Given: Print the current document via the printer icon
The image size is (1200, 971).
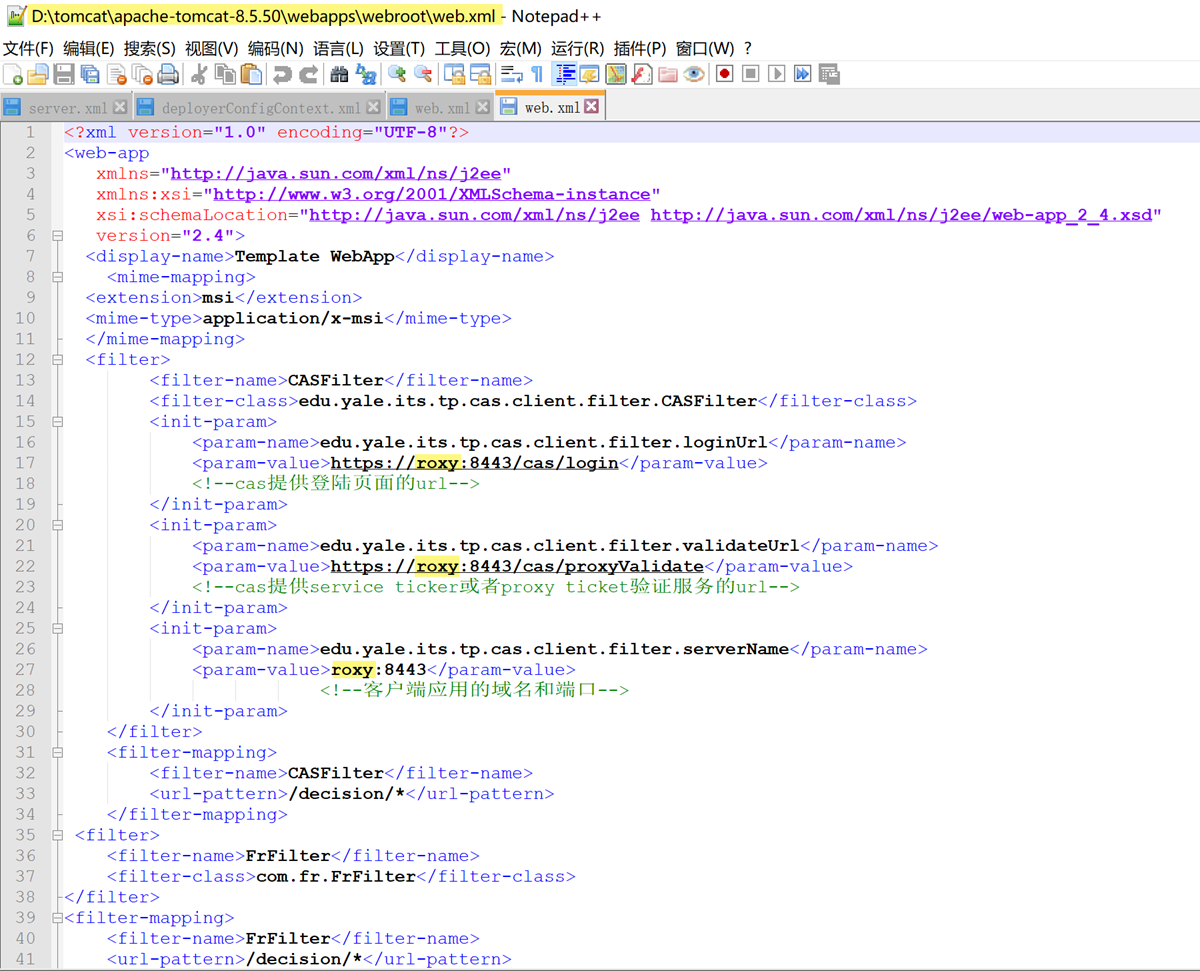Looking at the screenshot, I should pos(168,74).
